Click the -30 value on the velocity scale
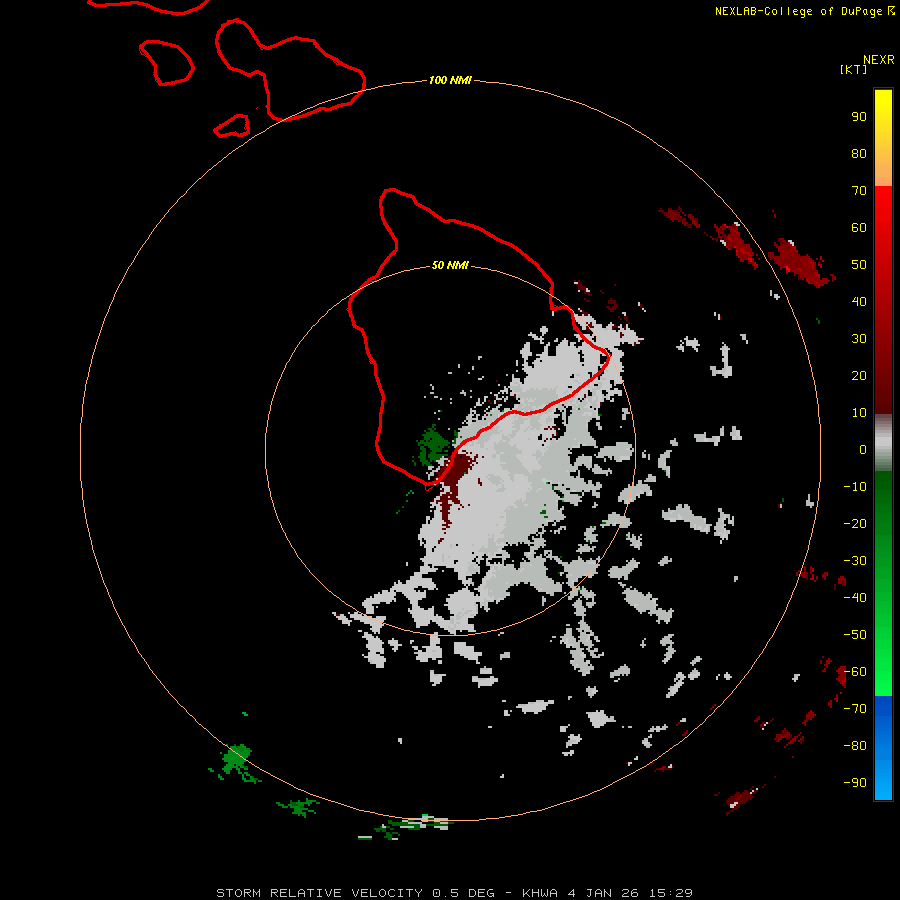 855,561
